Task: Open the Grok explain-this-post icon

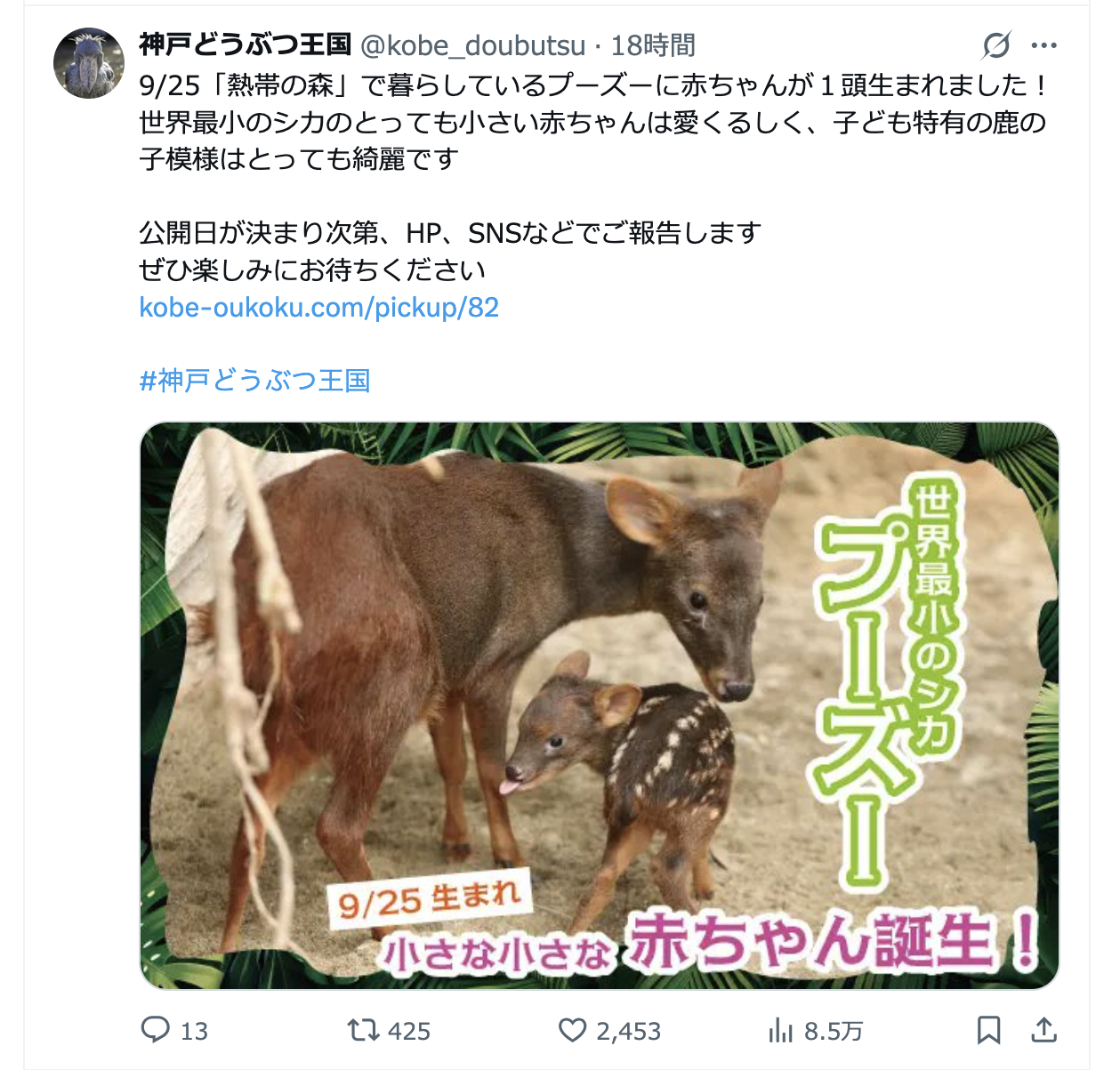Action: tap(996, 45)
